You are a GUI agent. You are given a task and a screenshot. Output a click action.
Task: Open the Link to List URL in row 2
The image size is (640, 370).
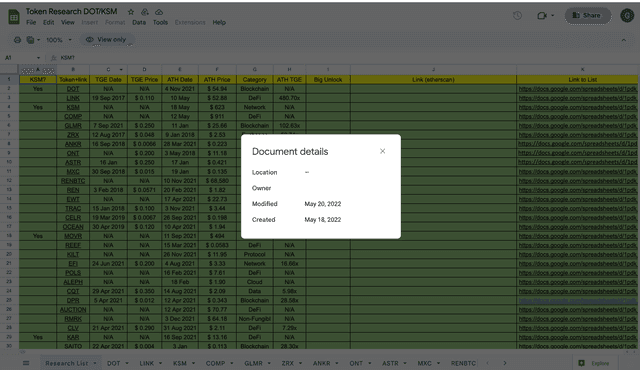coord(578,89)
